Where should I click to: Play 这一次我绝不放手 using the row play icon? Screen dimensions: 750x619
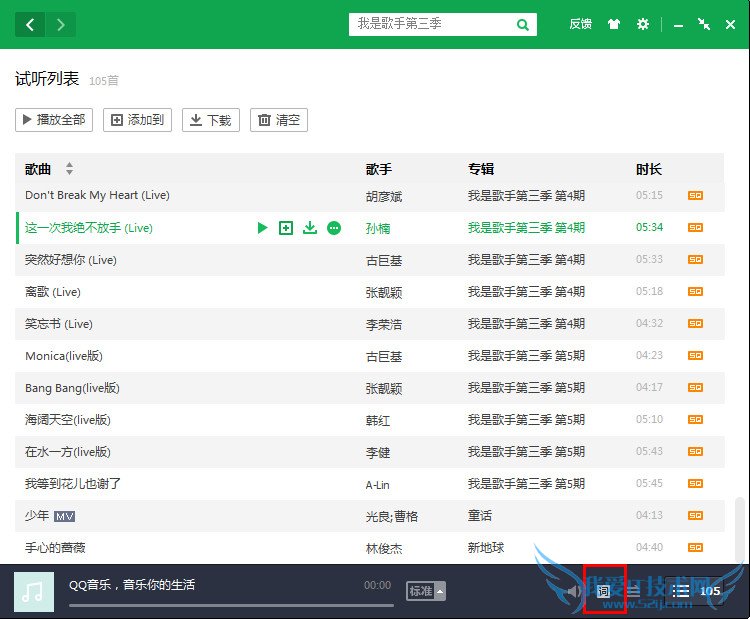(262, 228)
